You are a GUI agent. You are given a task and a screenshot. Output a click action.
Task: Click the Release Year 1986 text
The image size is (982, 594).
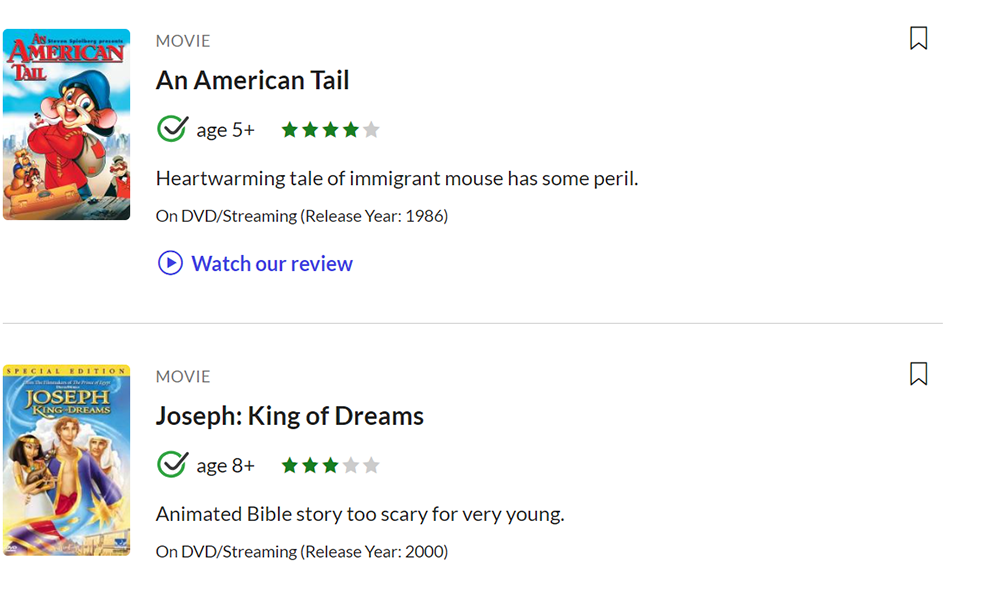point(300,215)
